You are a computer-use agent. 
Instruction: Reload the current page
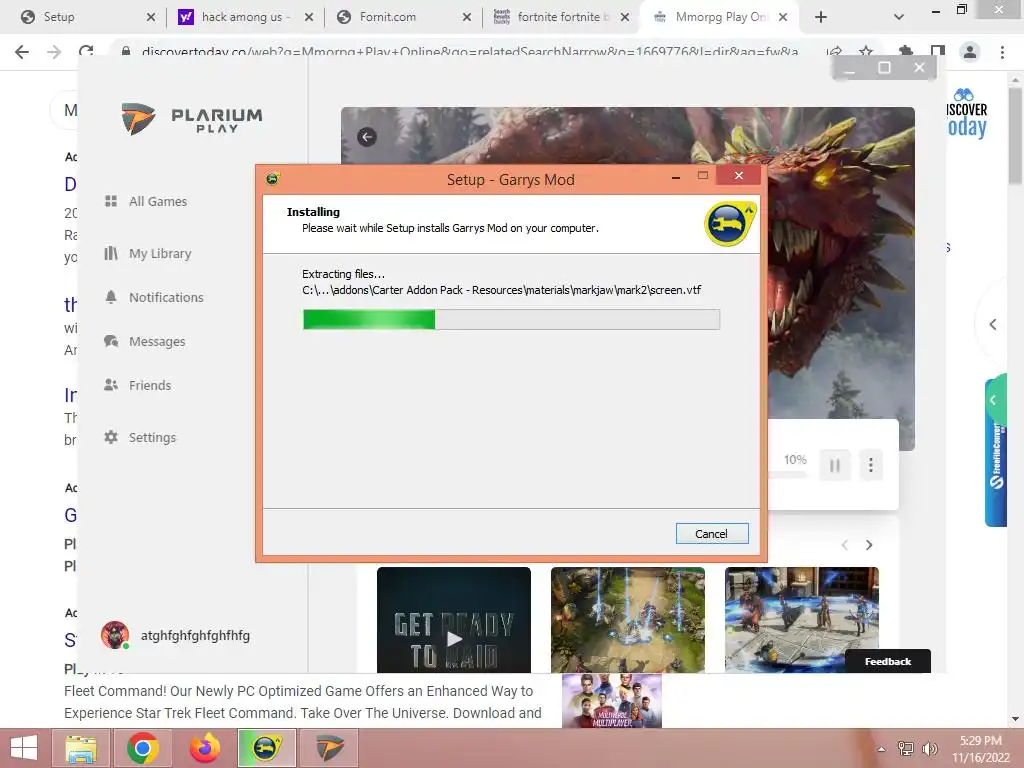point(86,52)
